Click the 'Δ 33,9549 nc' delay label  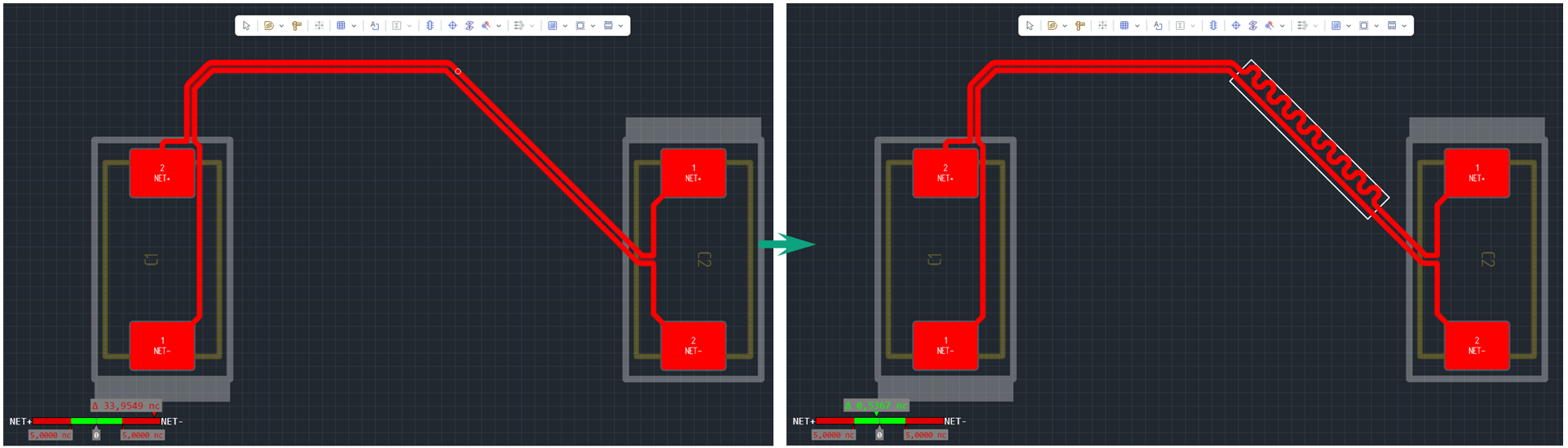126,406
